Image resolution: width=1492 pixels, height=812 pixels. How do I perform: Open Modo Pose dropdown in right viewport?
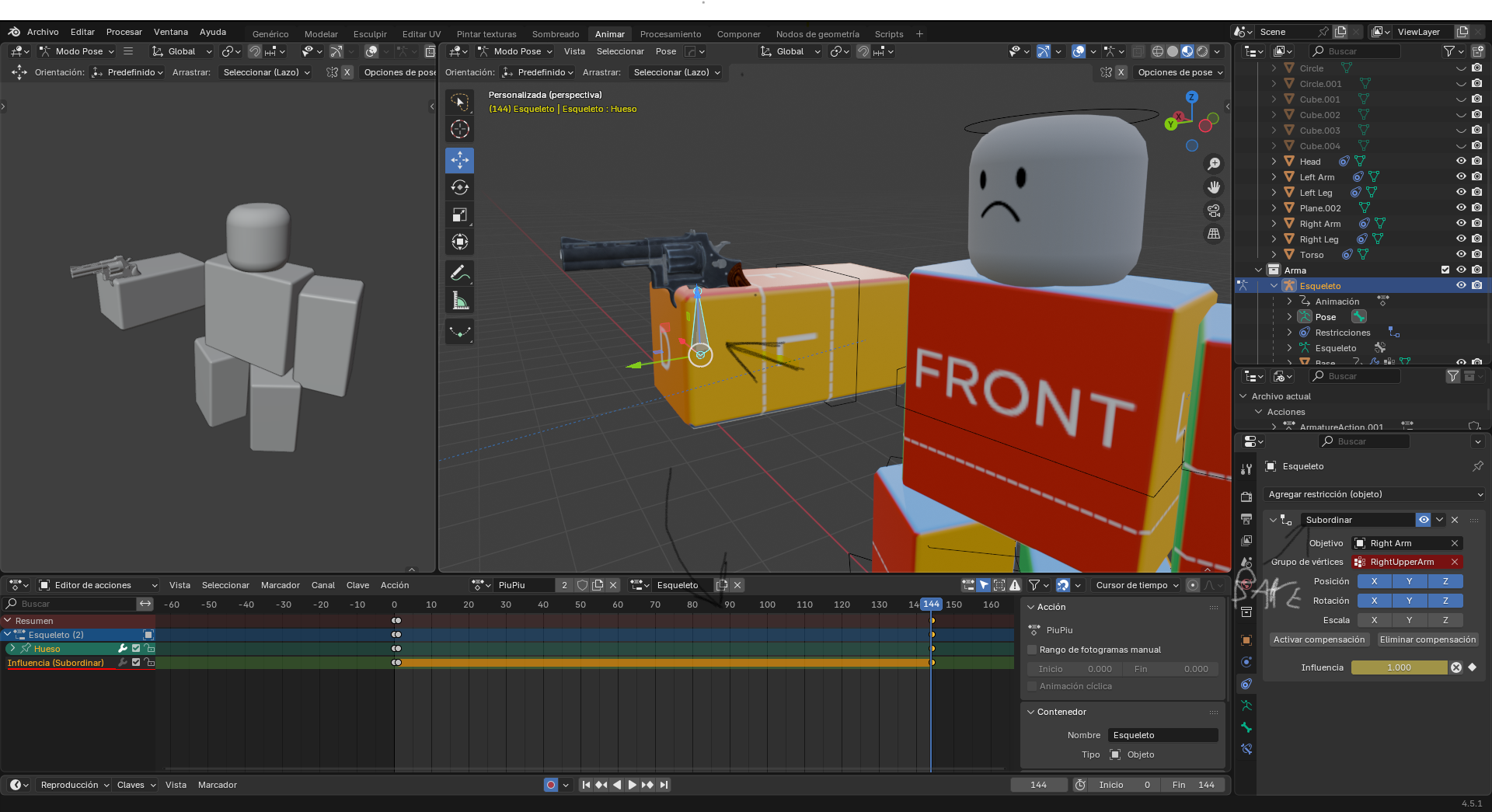516,51
